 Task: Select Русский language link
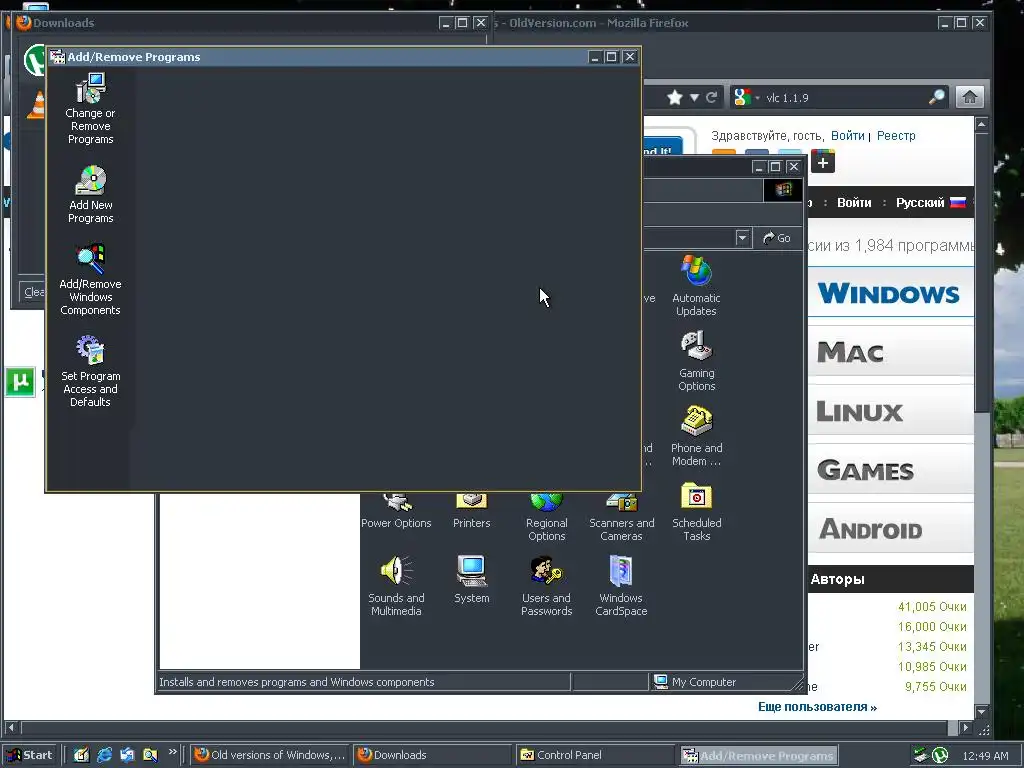tap(920, 202)
